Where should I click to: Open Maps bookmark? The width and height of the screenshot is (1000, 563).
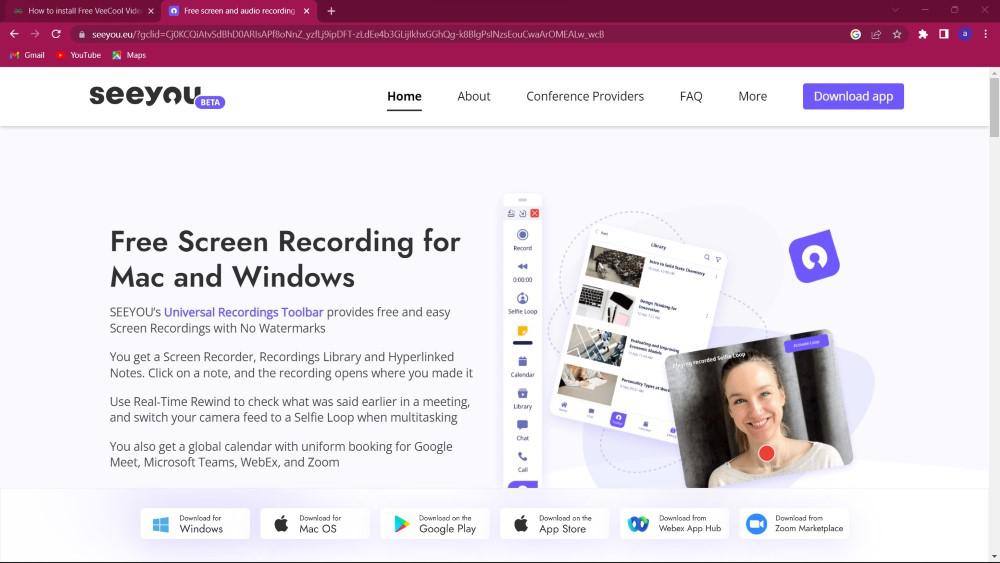pyautogui.click(x=129, y=55)
